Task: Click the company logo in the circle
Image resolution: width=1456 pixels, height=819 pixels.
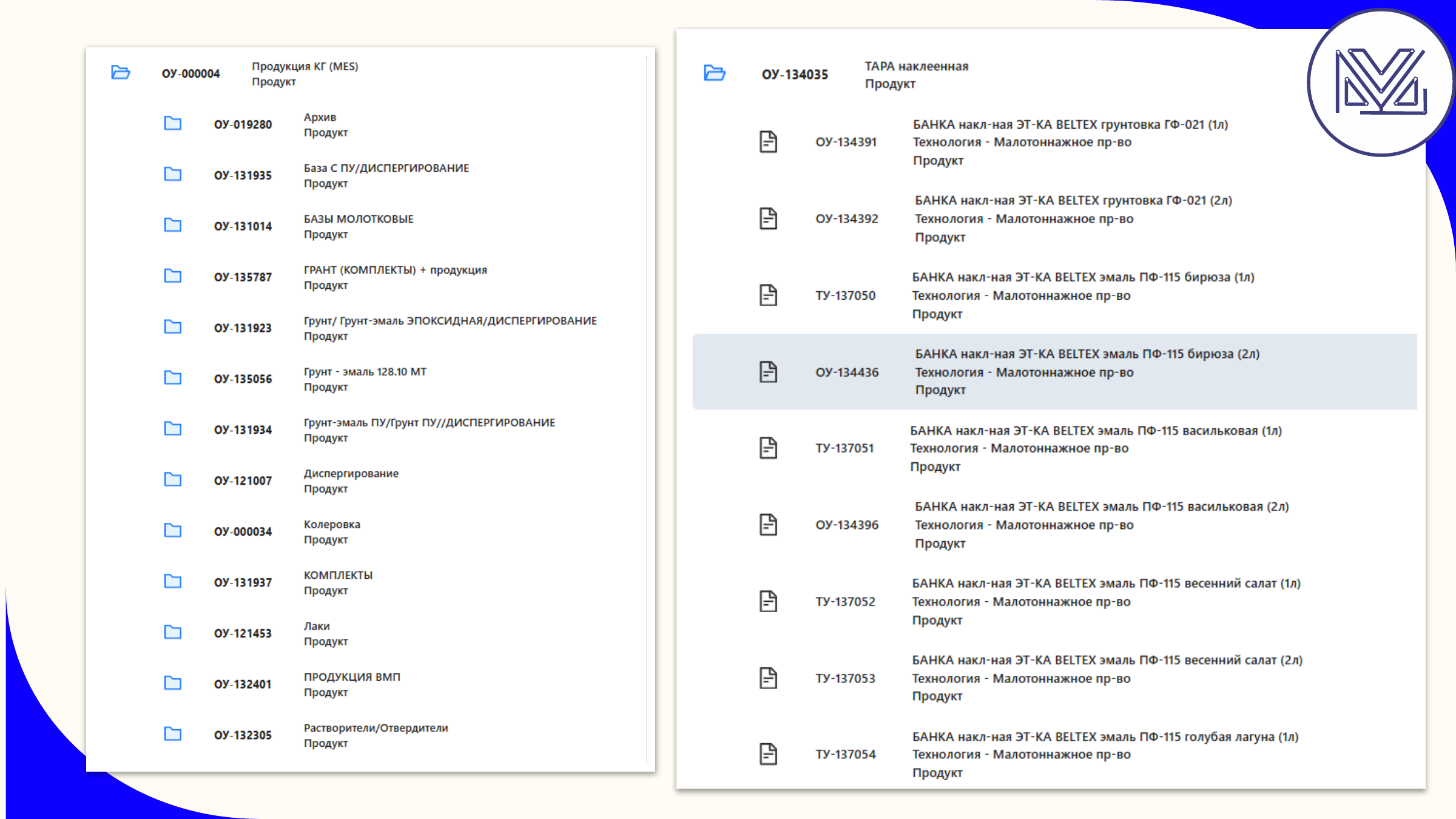Action: pos(1380,83)
